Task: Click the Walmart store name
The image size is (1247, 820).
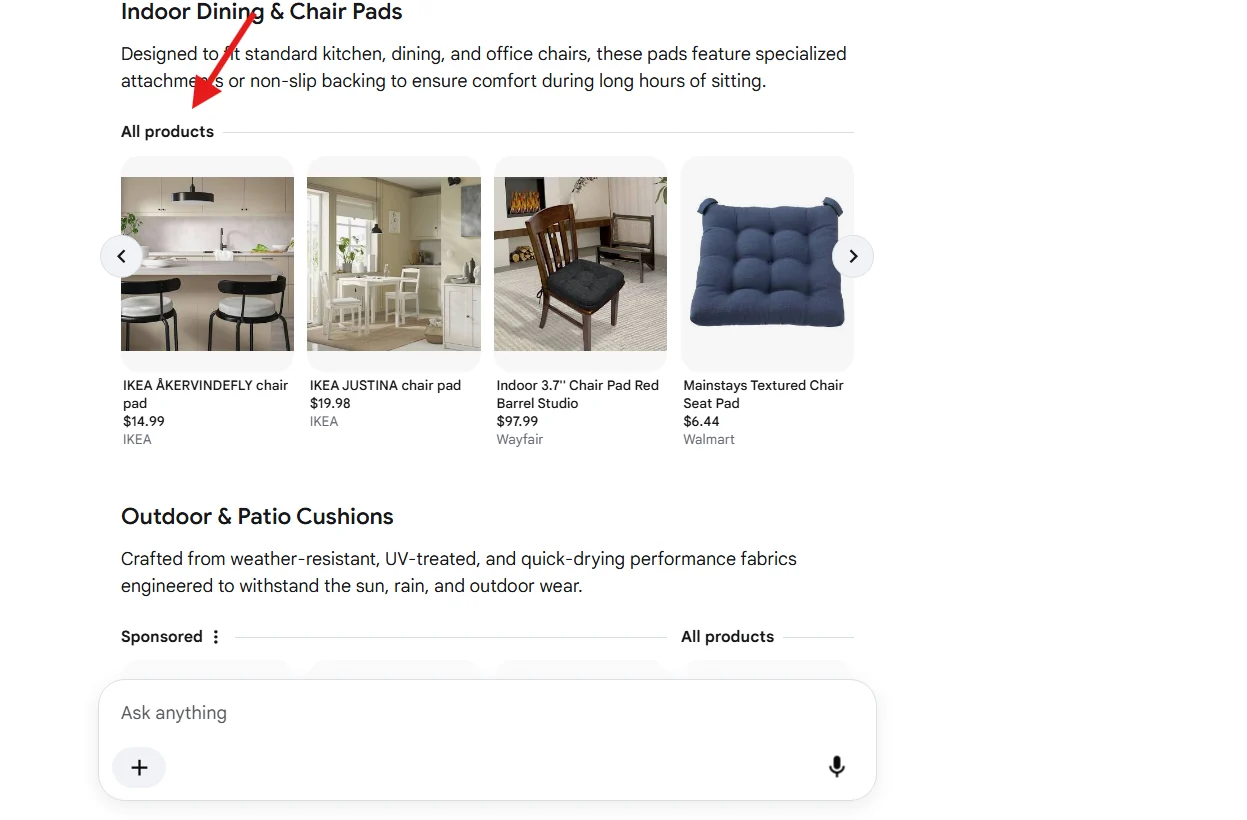Action: coord(709,439)
